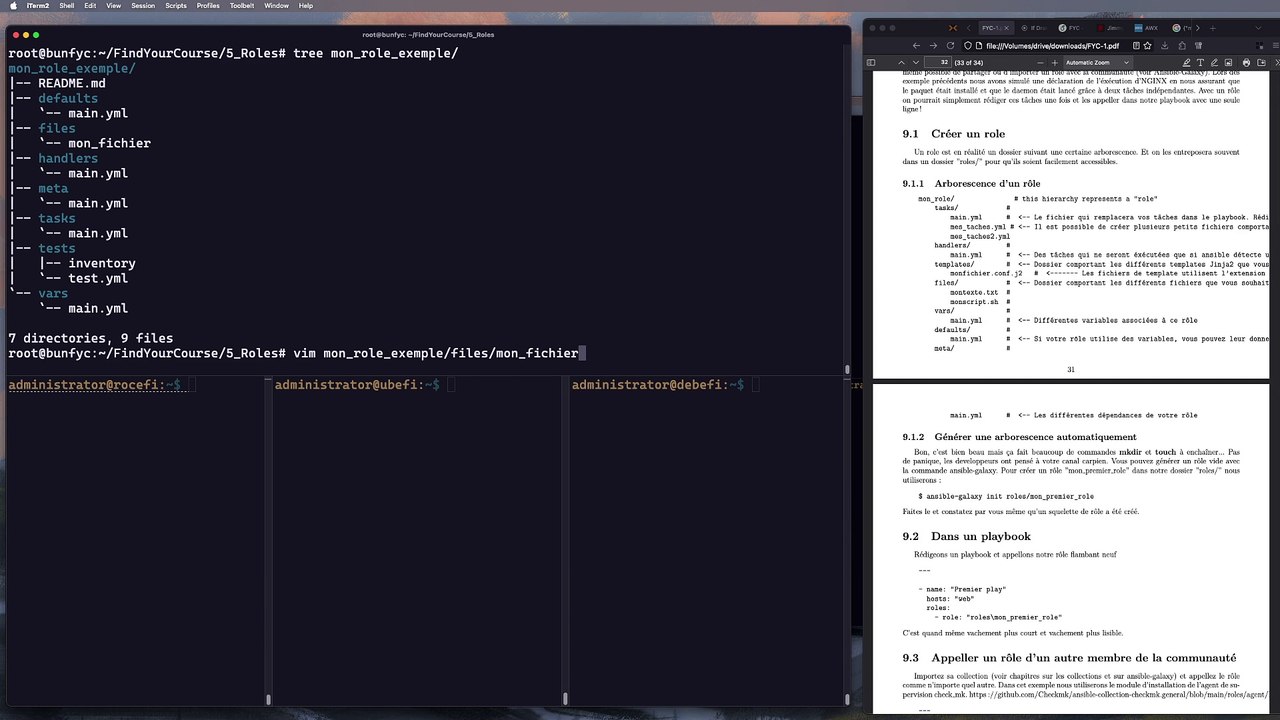The image size is (1280, 720).
Task: Select the PDF draw tool
Action: coord(1214,62)
